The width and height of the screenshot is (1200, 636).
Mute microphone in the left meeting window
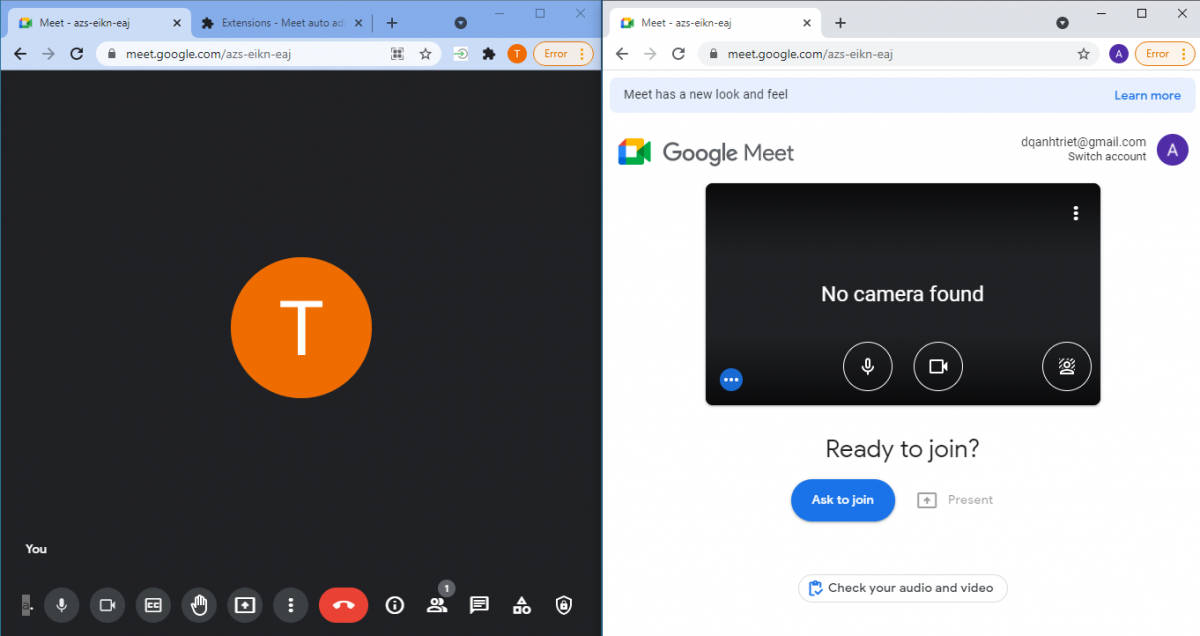(62, 605)
